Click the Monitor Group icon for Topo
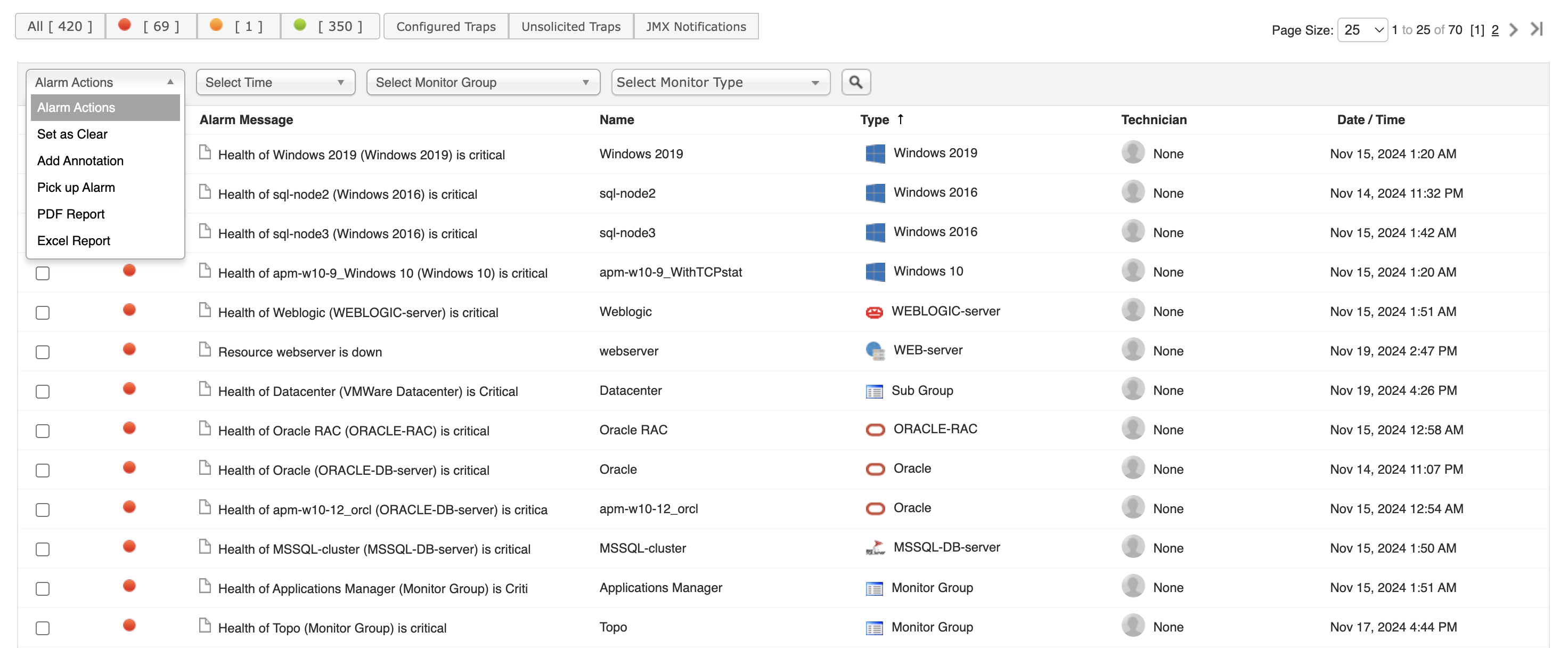This screenshot has width=1568, height=648. click(875, 627)
